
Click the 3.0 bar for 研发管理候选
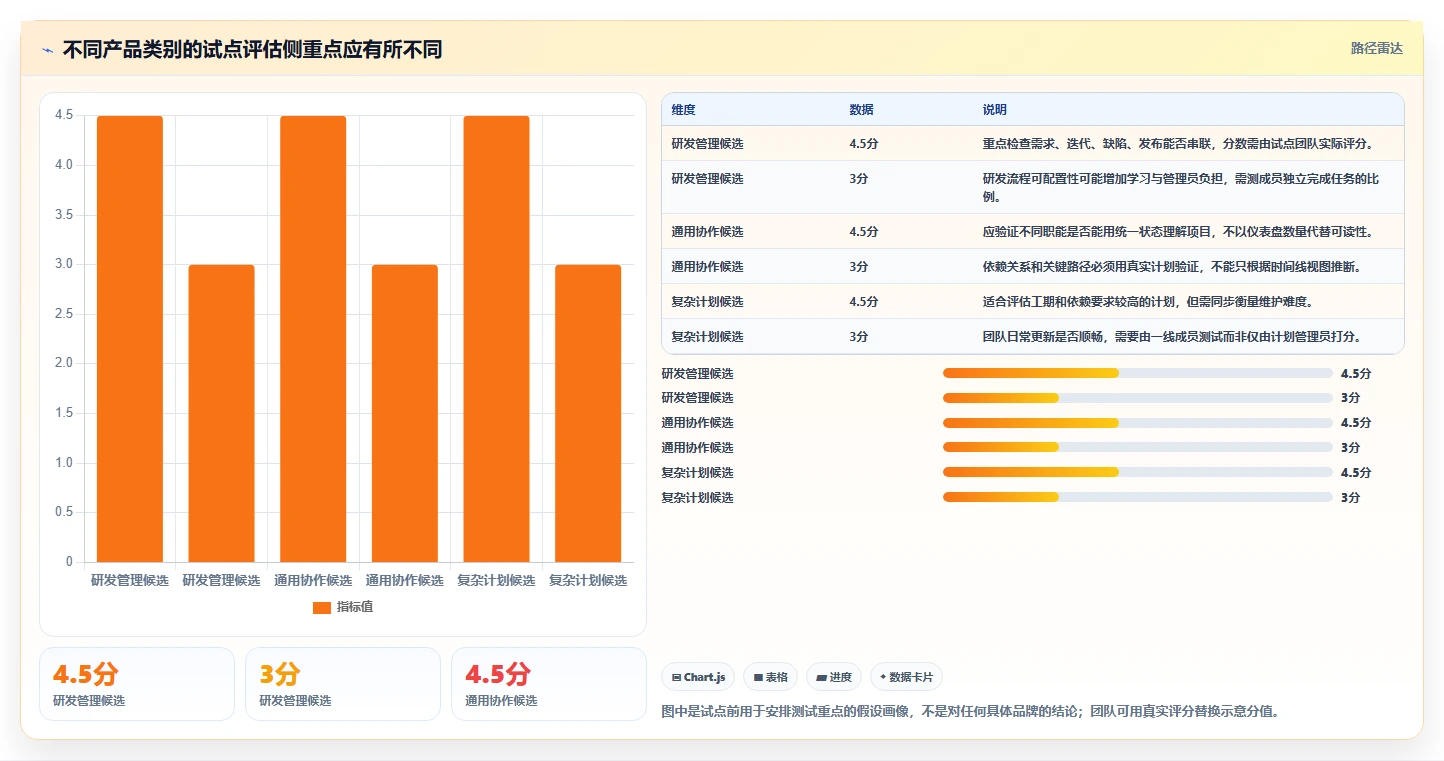[221, 413]
